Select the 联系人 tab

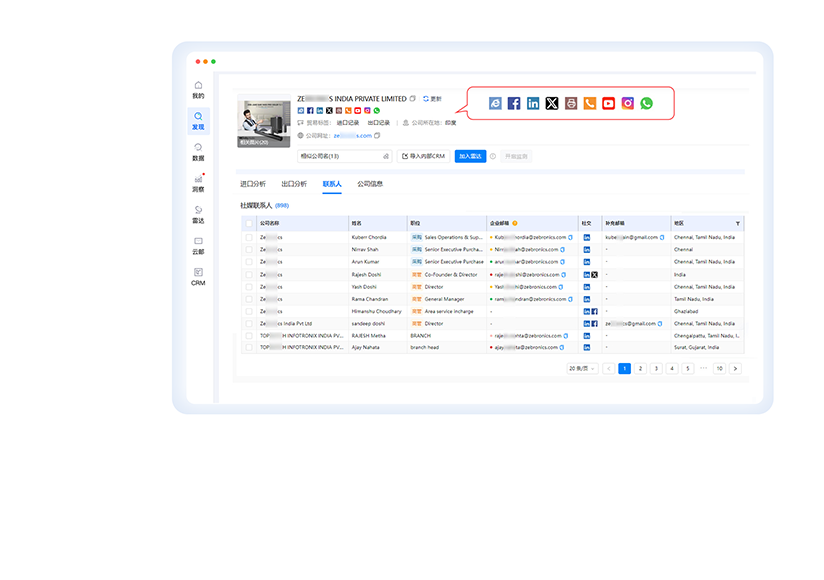pos(332,184)
